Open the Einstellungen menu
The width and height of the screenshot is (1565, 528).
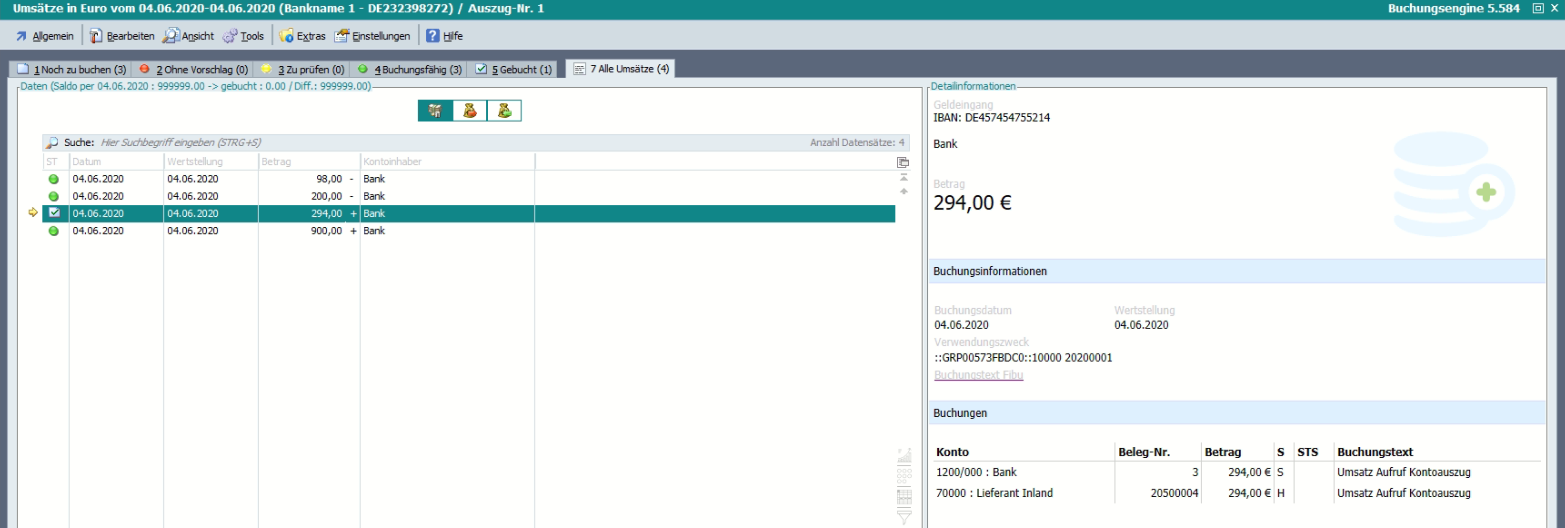(x=373, y=36)
